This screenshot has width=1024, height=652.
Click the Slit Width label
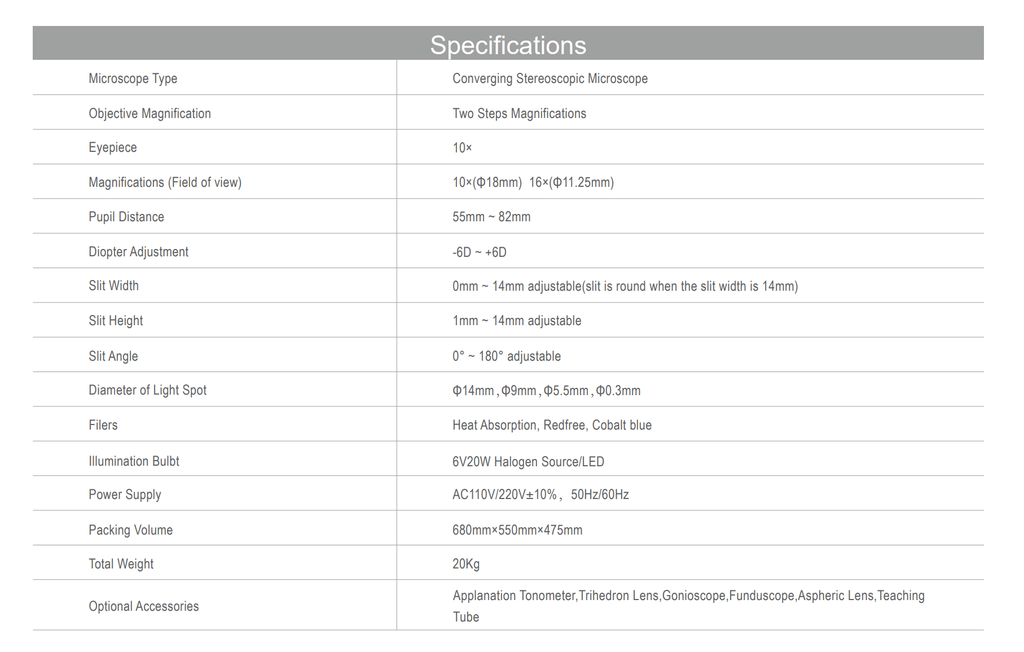point(114,285)
